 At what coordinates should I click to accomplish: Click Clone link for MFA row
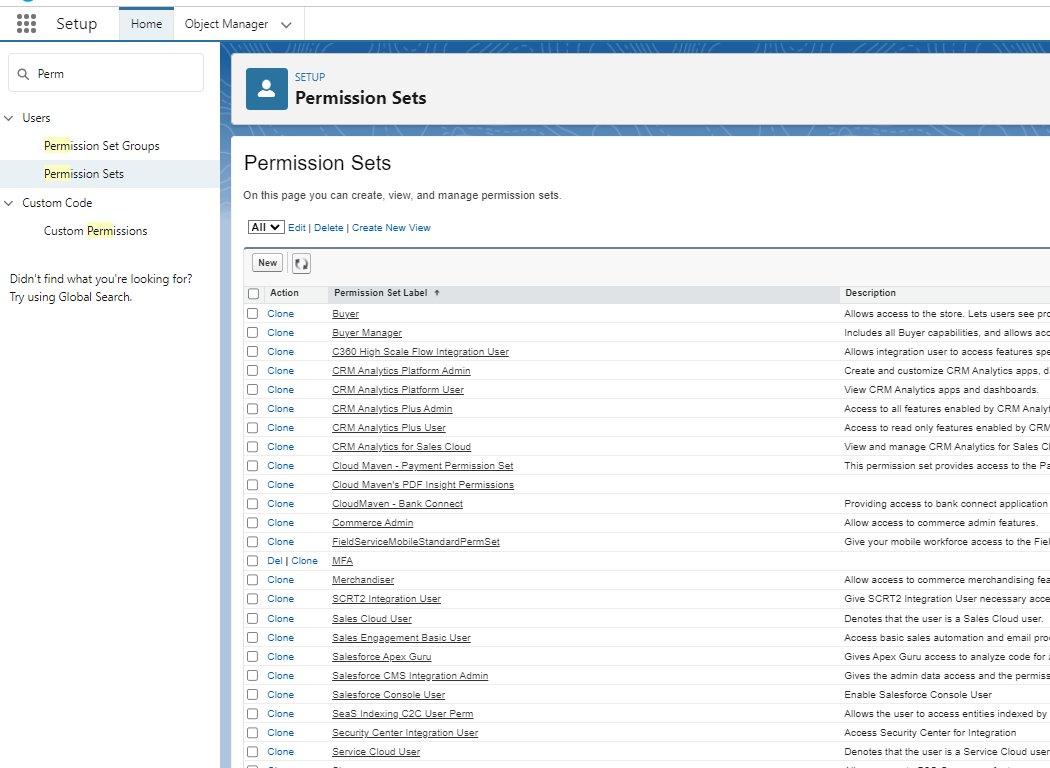(304, 561)
